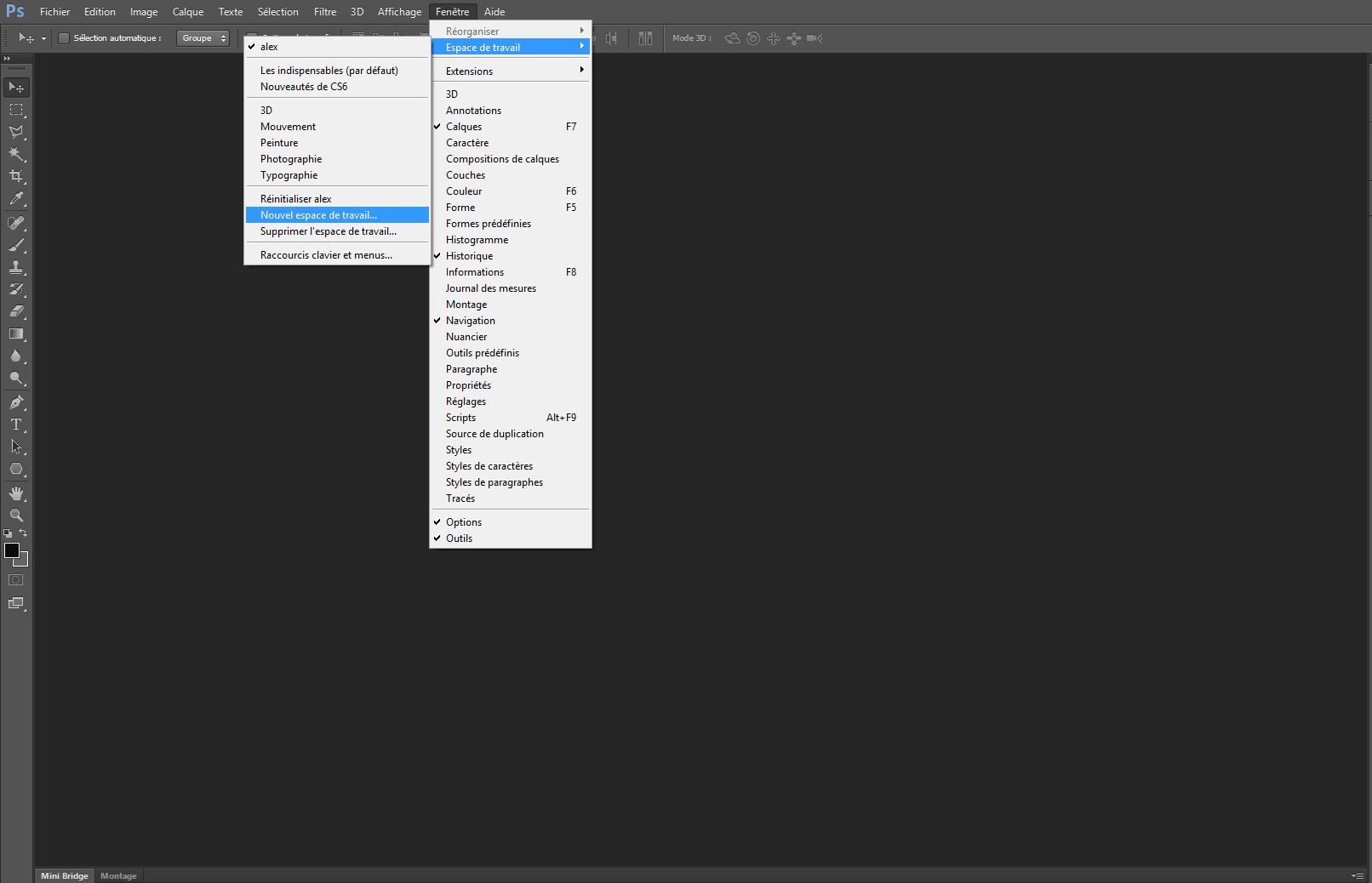Image resolution: width=1372 pixels, height=883 pixels.
Task: Open Histogramme panel entry
Action: point(511,240)
